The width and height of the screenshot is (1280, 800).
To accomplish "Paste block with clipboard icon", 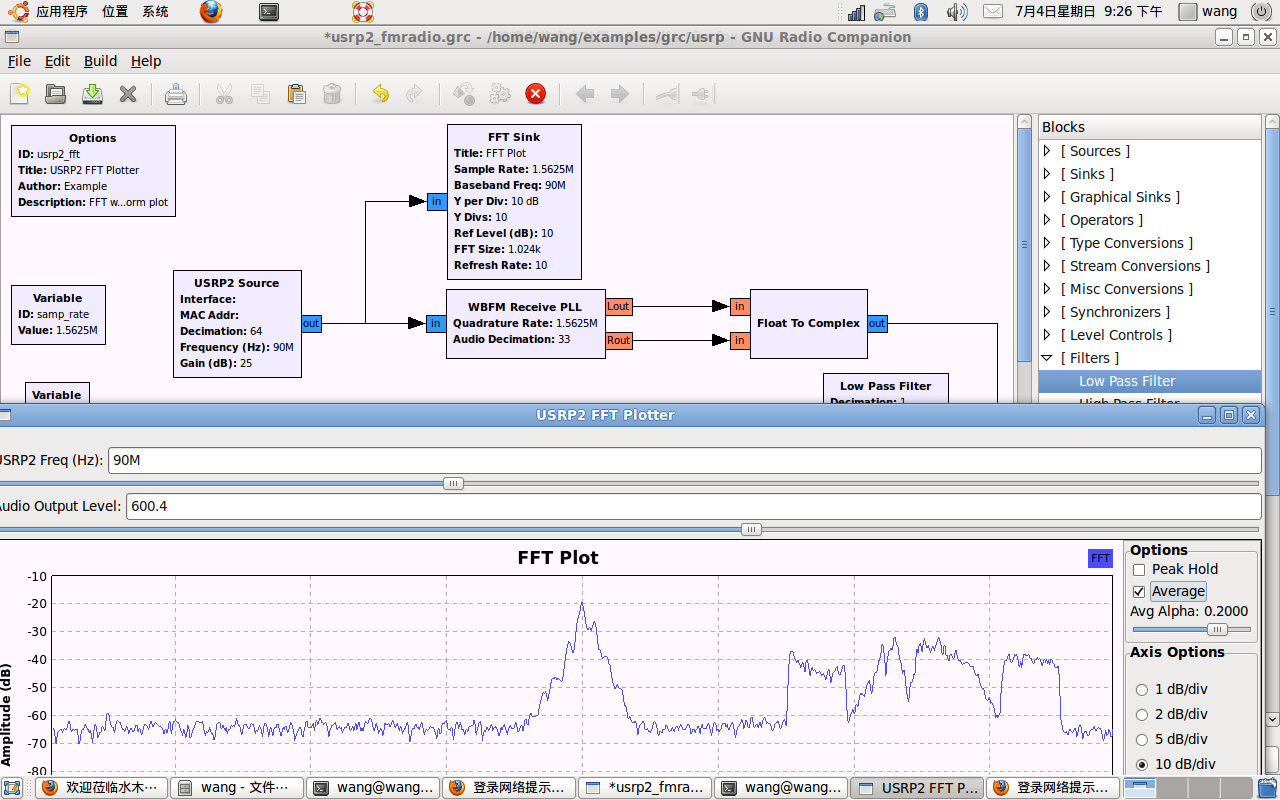I will click(x=296, y=94).
